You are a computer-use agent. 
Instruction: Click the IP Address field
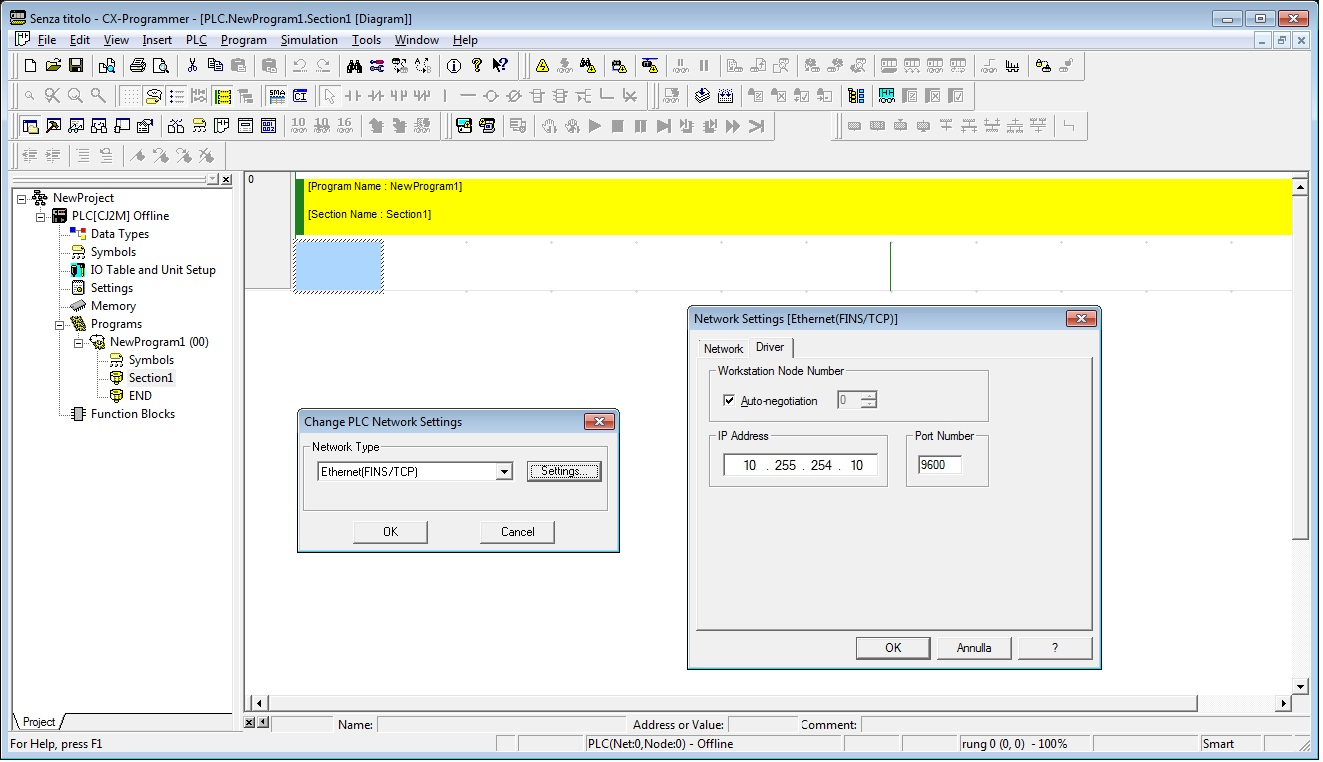(801, 465)
